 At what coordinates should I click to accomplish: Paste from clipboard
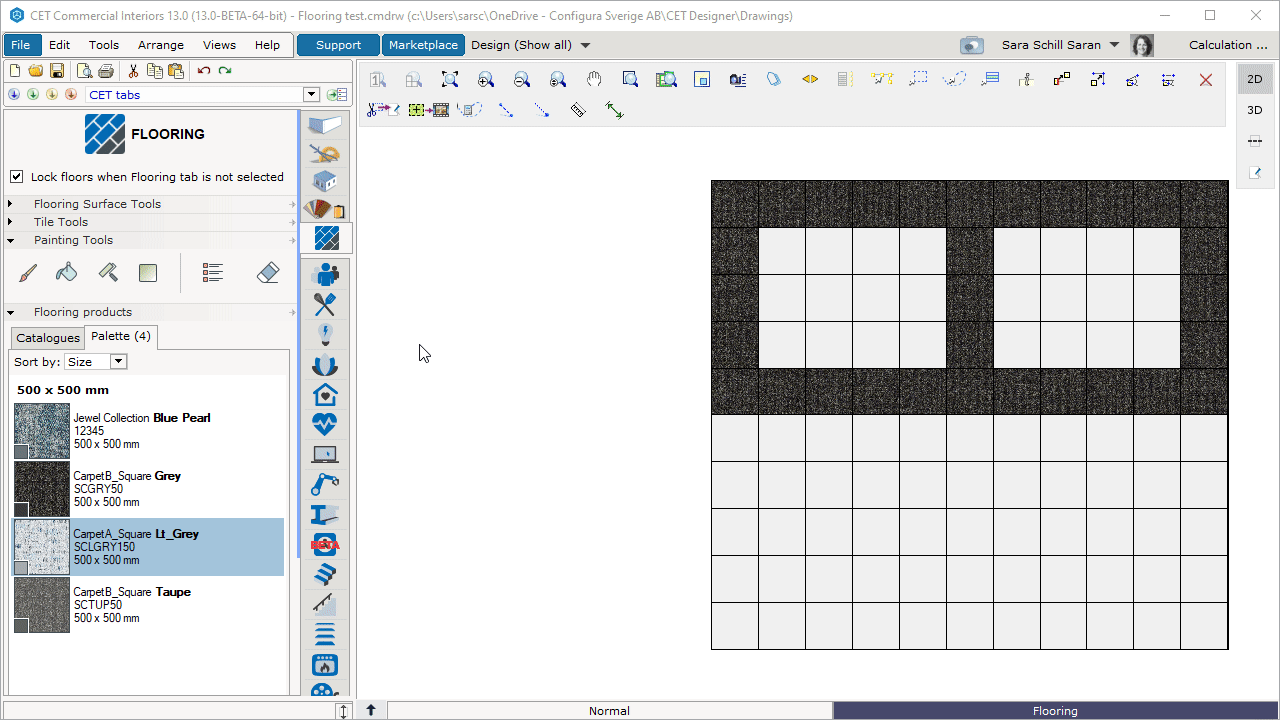(176, 71)
